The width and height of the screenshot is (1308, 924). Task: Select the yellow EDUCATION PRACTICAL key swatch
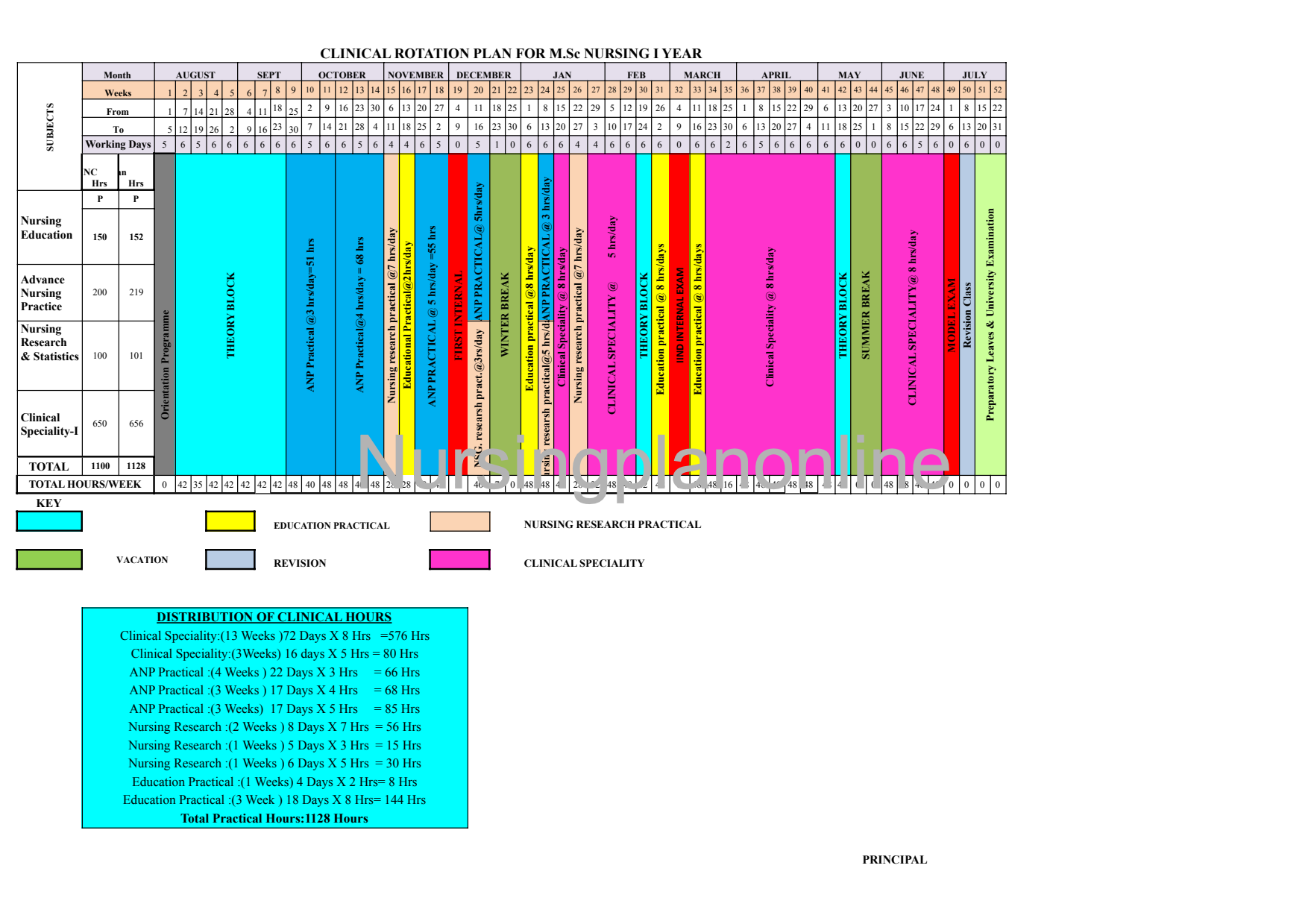click(230, 522)
